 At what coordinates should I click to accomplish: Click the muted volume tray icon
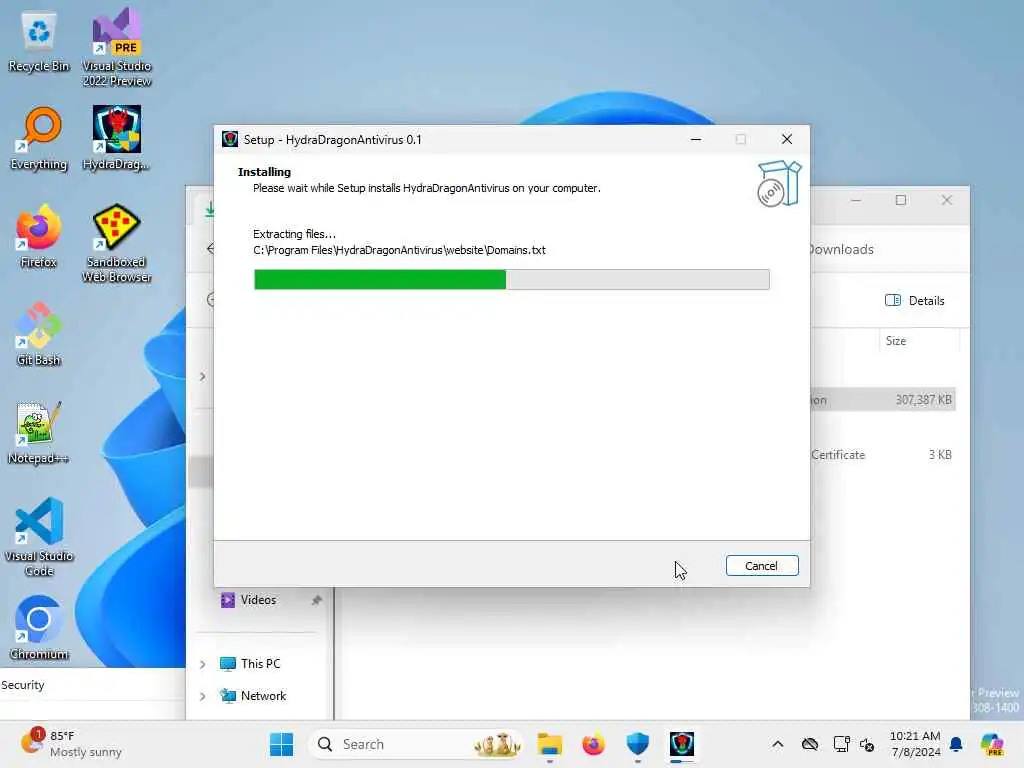click(x=867, y=744)
